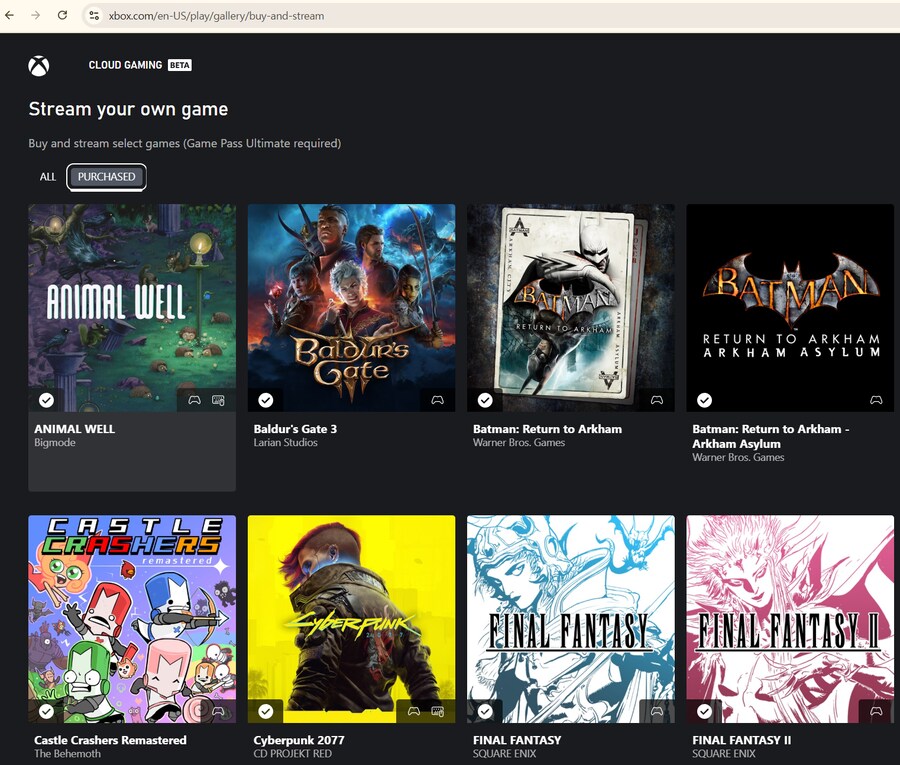This screenshot has width=900, height=765.
Task: Open Castle Crashers Remastered cover art
Action: (x=132, y=619)
